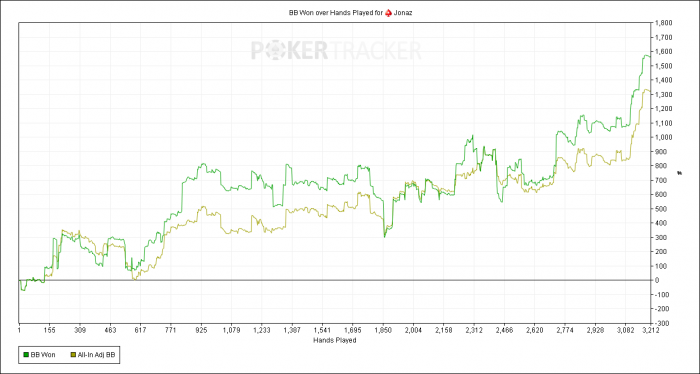Screen dimensions: 700x374
Task: Click the x-axis value 3,212
Action: (x=651, y=331)
